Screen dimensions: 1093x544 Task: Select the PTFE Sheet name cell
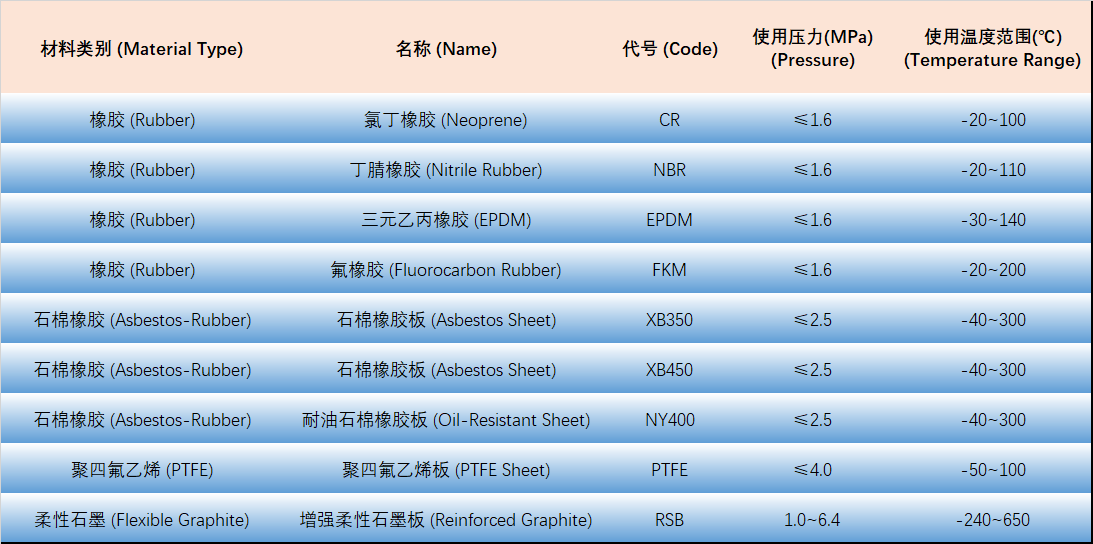pyautogui.click(x=446, y=470)
